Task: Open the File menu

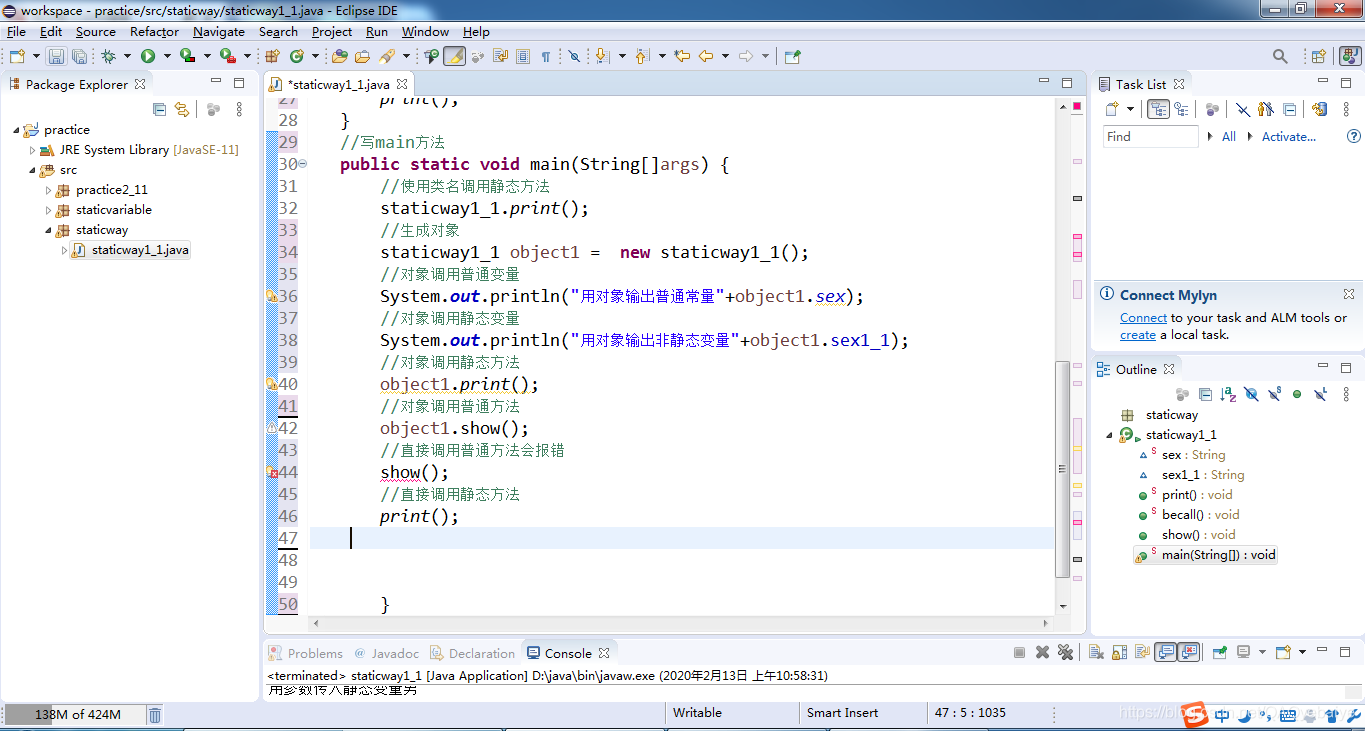Action: pyautogui.click(x=16, y=32)
